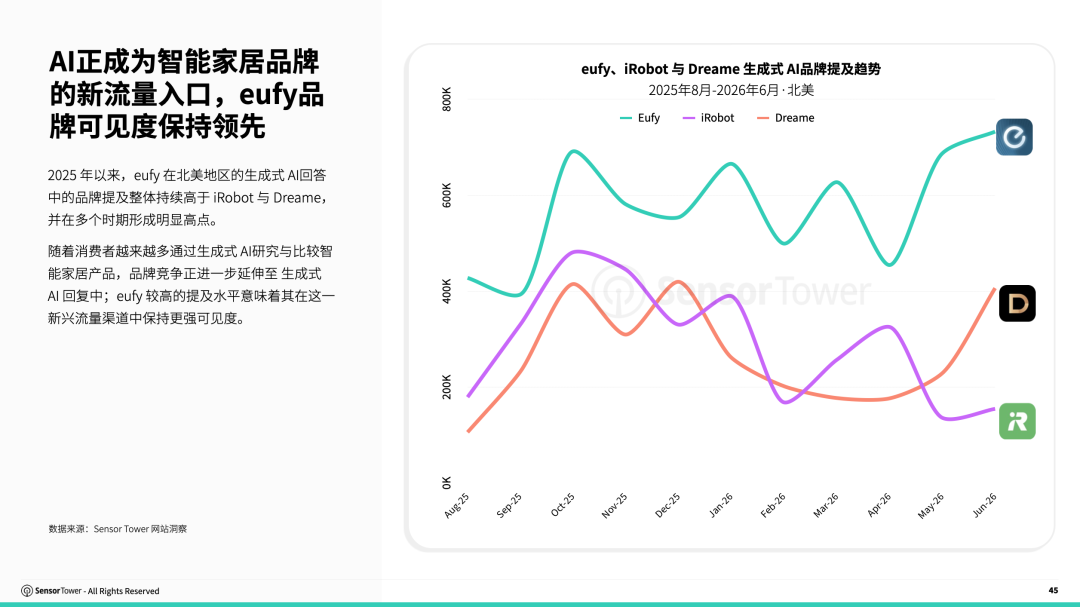Click the 200K y-axis label
This screenshot has height=607, width=1080.
(x=446, y=387)
